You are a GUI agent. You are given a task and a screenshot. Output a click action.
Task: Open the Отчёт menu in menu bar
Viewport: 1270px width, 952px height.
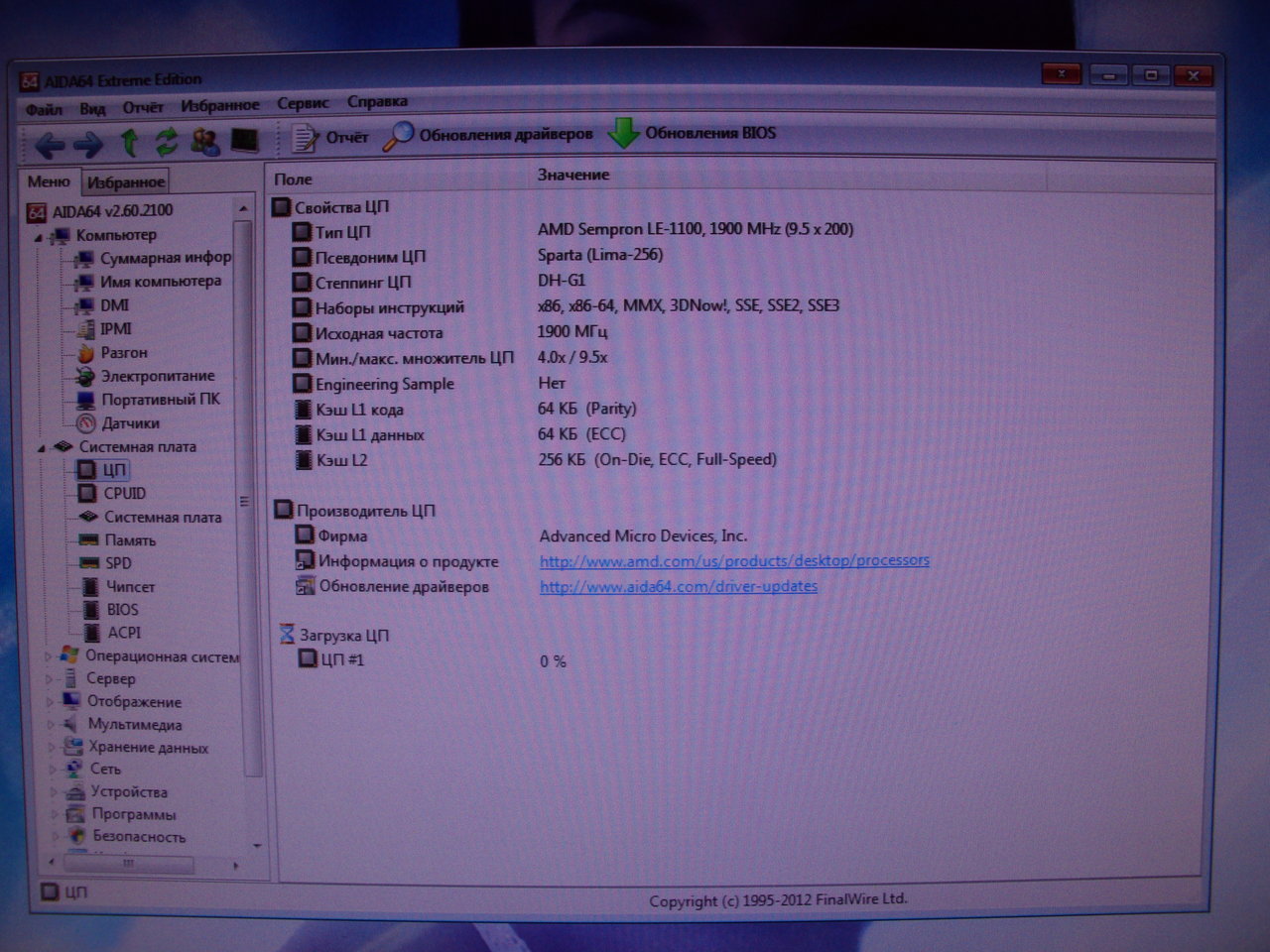pyautogui.click(x=143, y=106)
